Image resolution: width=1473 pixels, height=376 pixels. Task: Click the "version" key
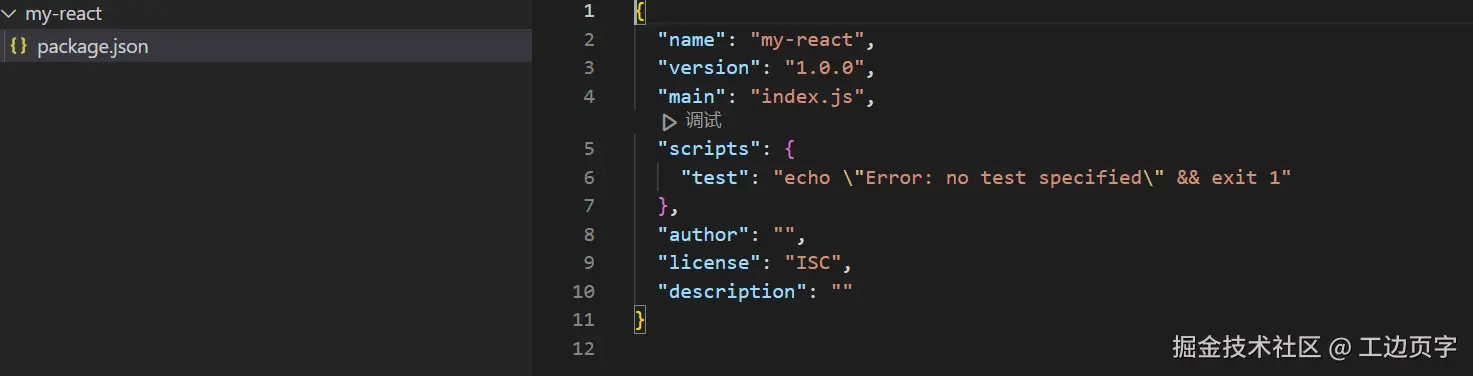point(709,68)
